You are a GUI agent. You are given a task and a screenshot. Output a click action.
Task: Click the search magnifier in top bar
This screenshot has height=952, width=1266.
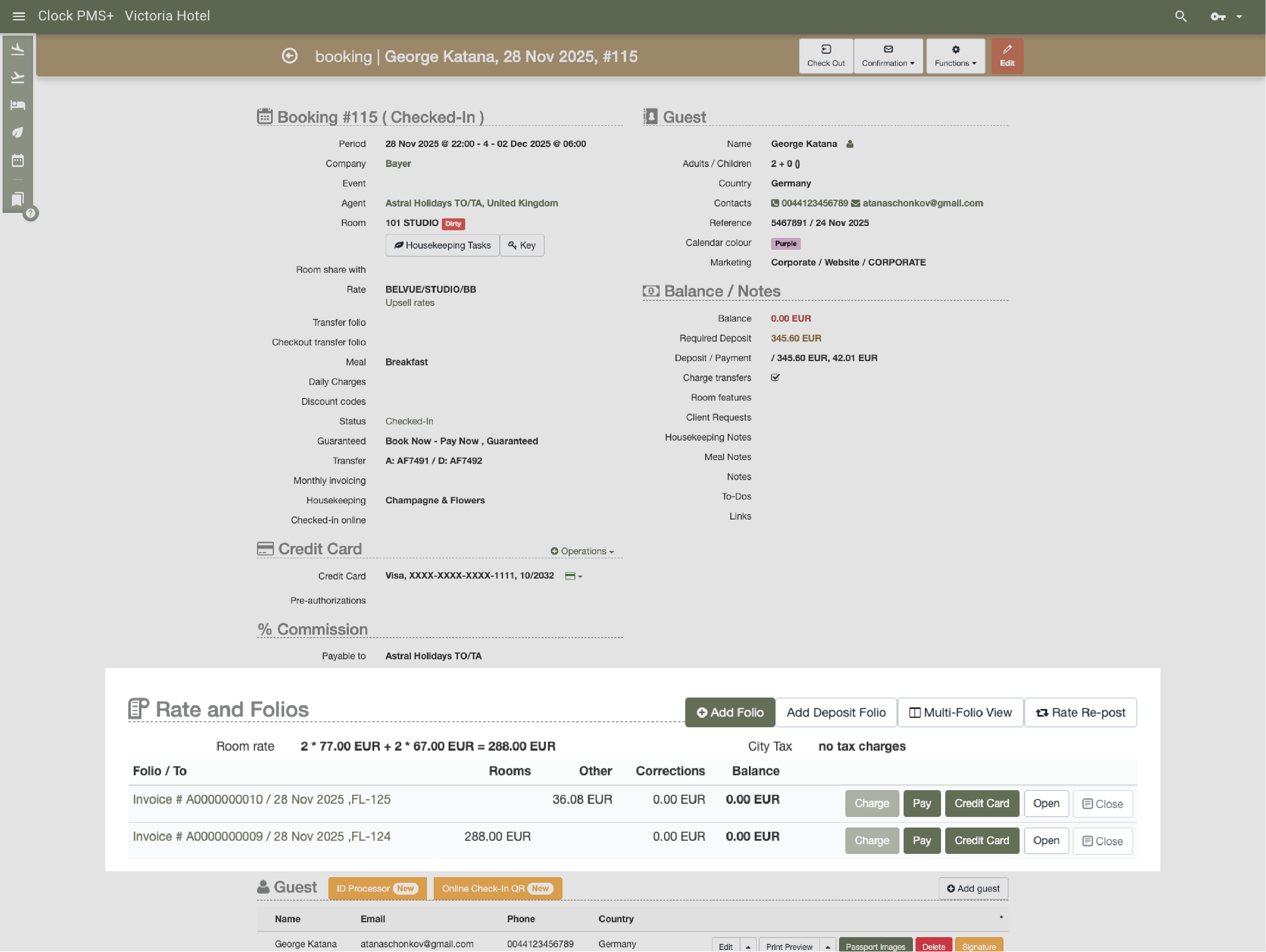click(x=1181, y=16)
